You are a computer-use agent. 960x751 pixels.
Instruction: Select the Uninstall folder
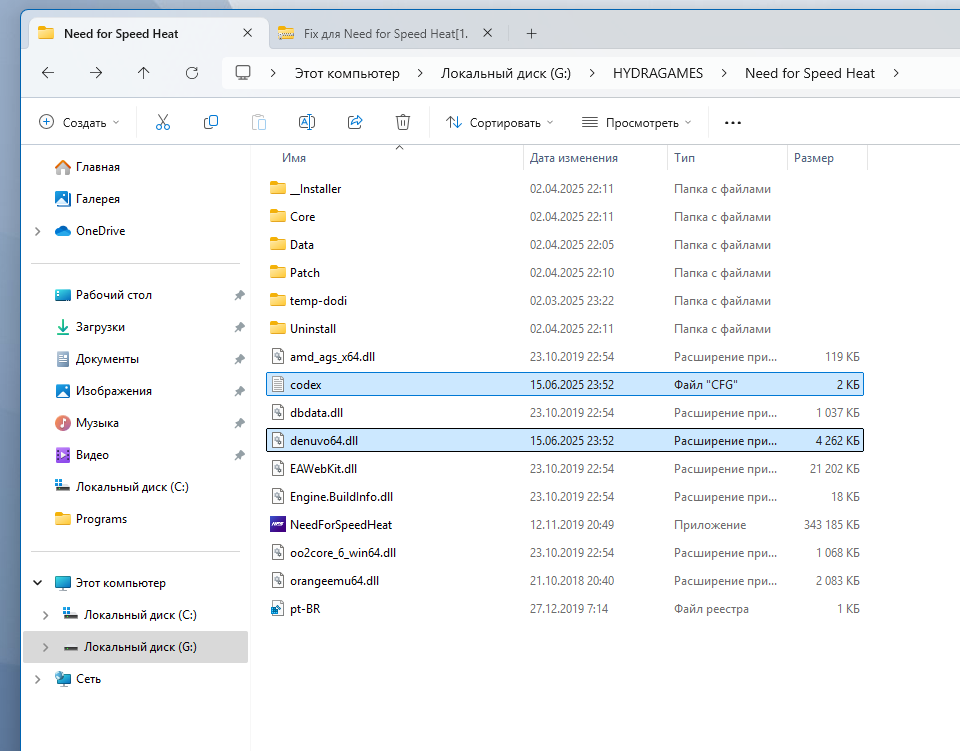click(x=564, y=329)
